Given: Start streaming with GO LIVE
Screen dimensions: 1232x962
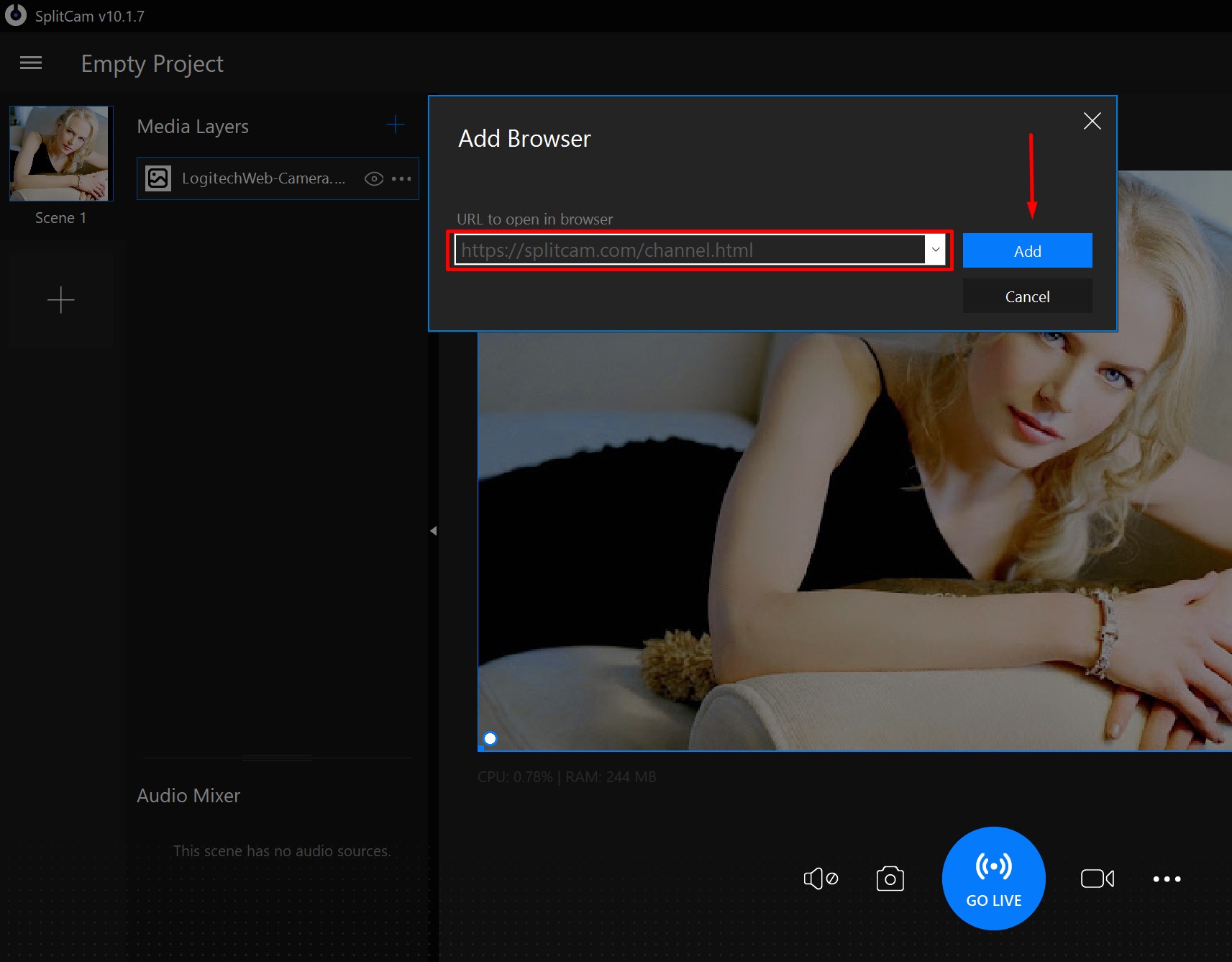Looking at the screenshot, I should pyautogui.click(x=993, y=879).
